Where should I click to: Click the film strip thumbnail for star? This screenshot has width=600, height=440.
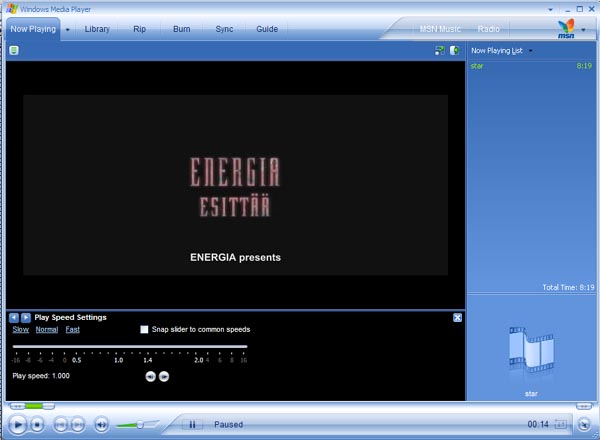point(531,350)
